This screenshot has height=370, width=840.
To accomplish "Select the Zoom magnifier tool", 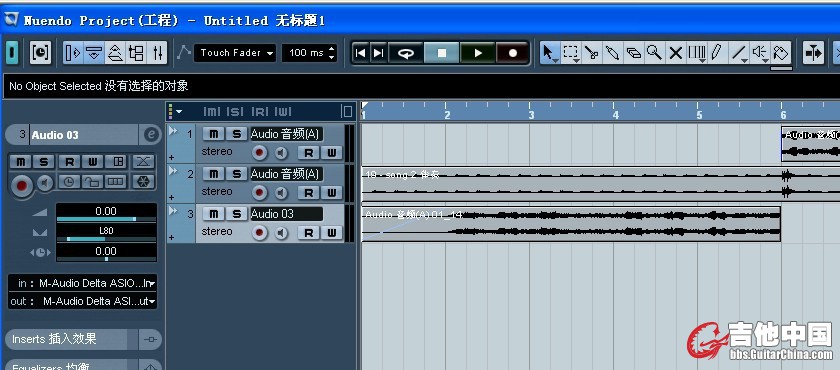I will (654, 52).
